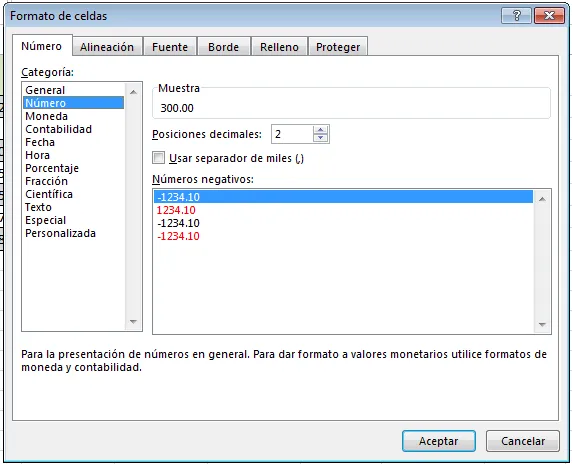Select Número category in the list
Screen dimensions: 572x464
coord(73,103)
